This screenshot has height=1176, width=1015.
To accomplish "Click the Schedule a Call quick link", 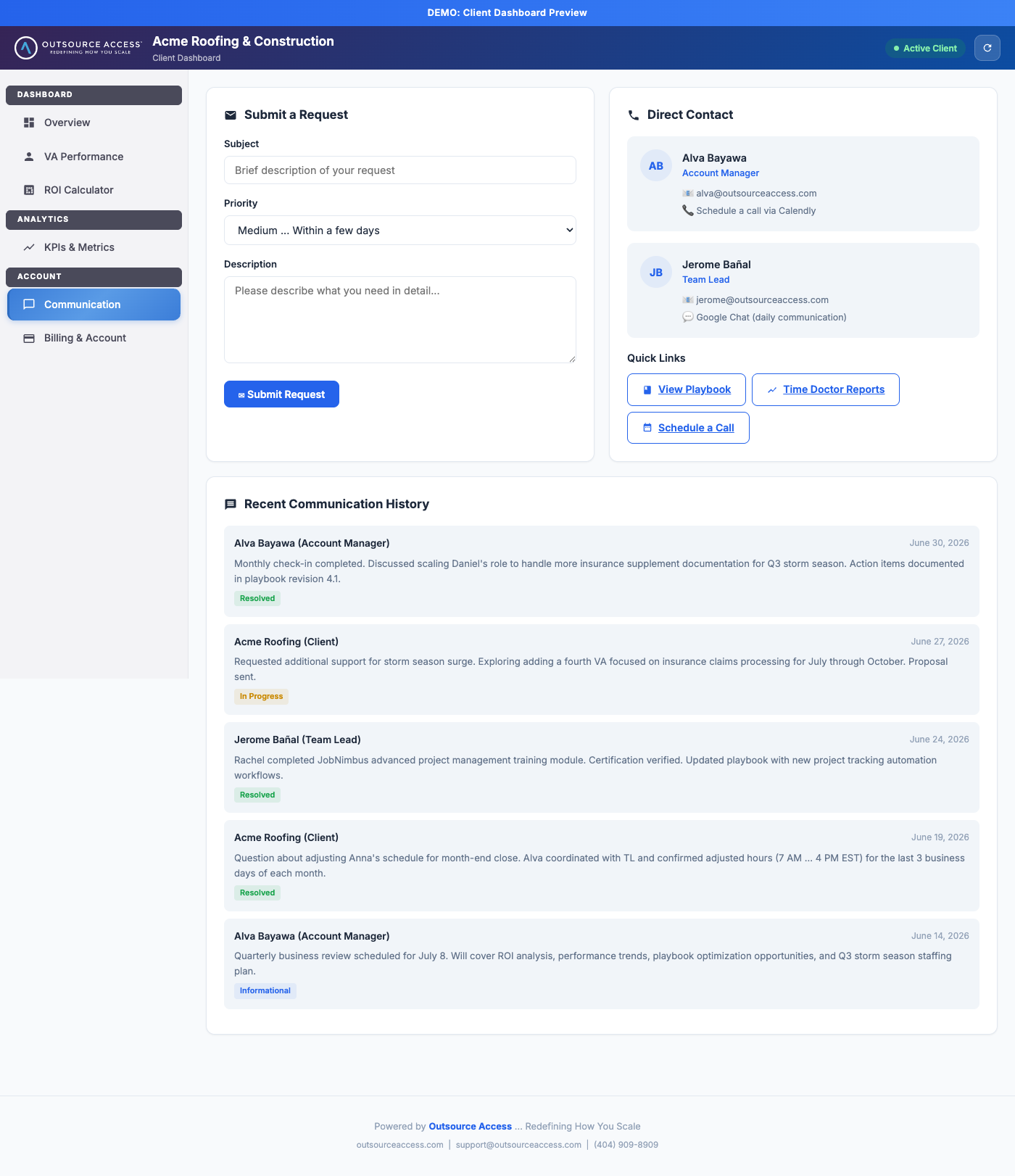I will point(688,428).
